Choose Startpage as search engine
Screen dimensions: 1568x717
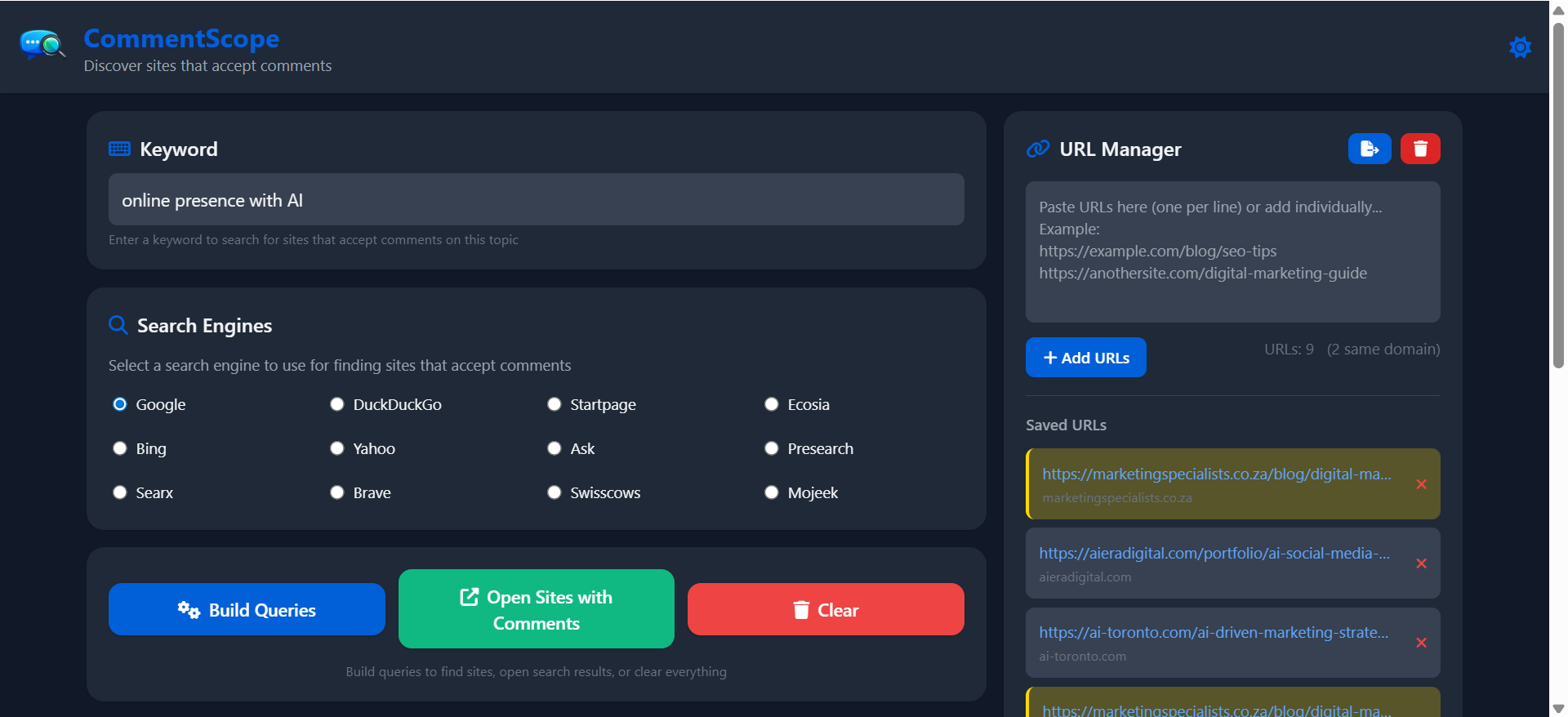pyautogui.click(x=555, y=404)
